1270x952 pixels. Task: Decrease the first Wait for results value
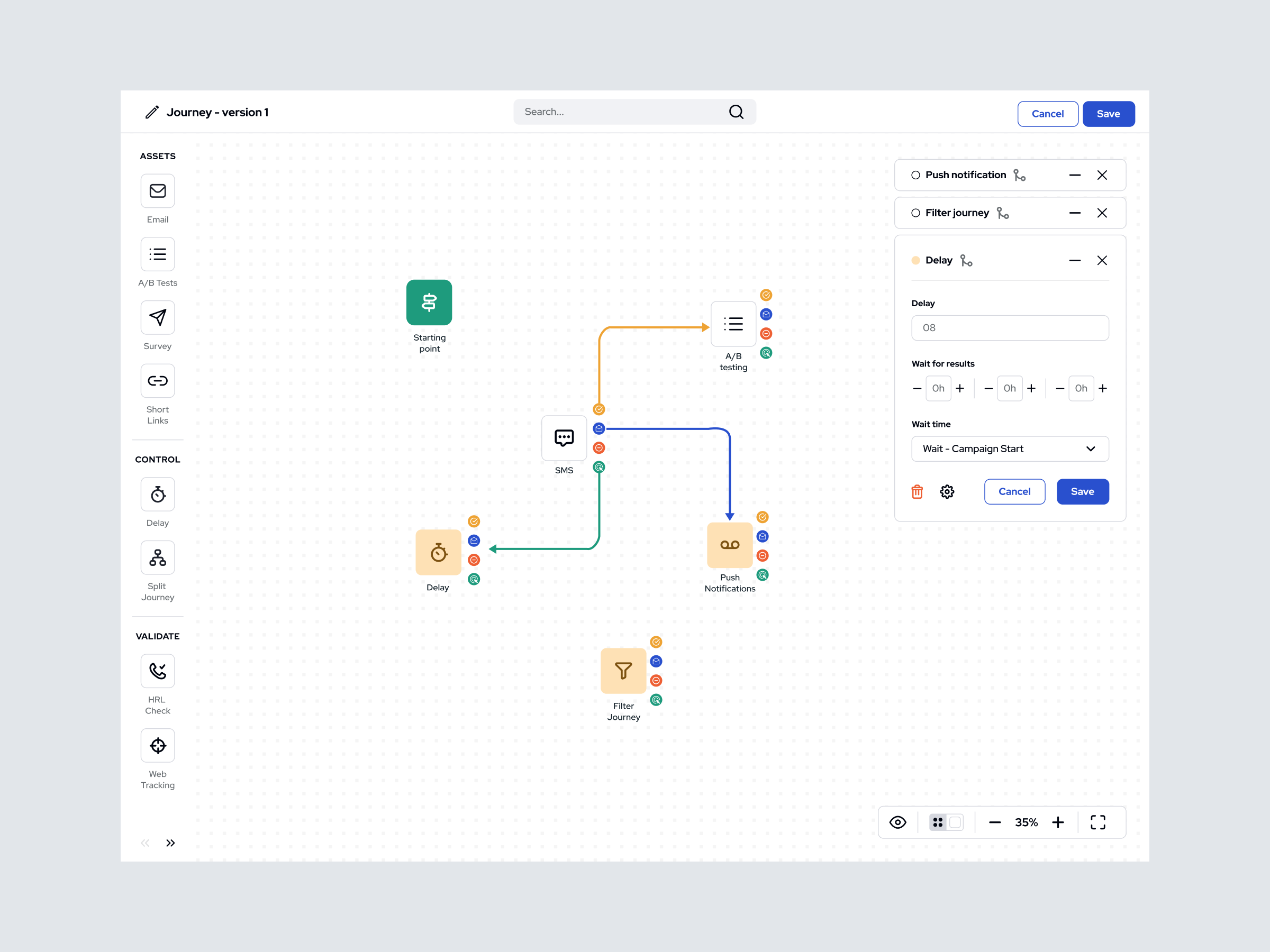917,389
